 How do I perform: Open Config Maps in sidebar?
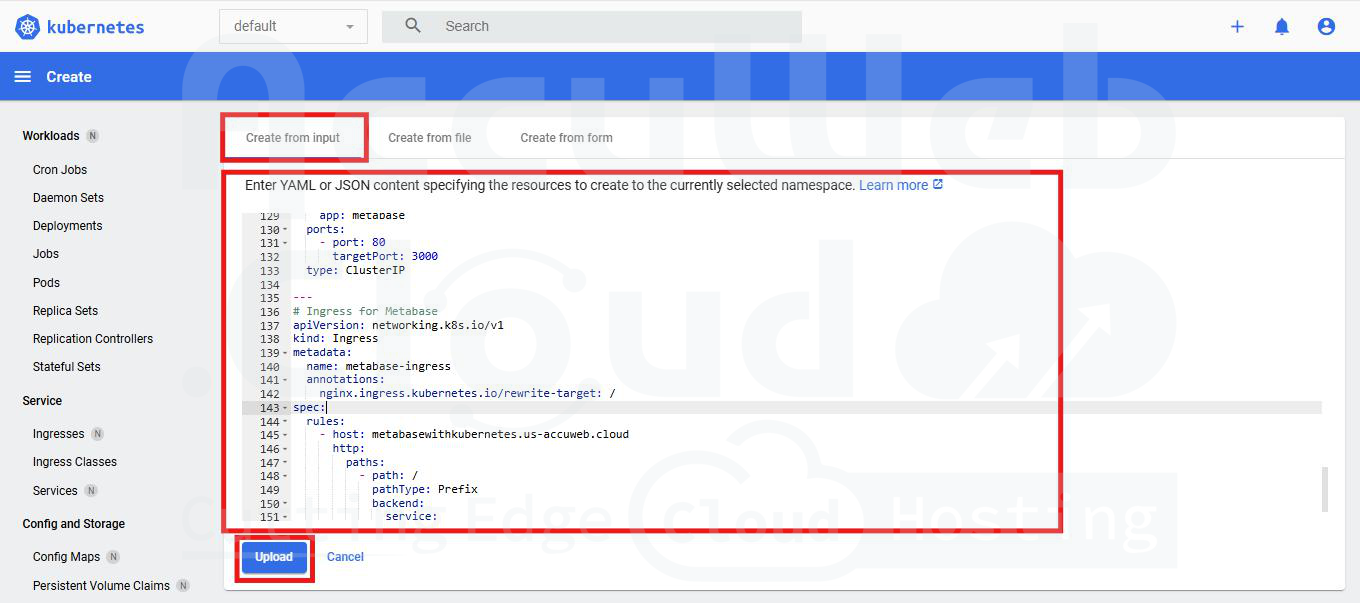pos(66,557)
